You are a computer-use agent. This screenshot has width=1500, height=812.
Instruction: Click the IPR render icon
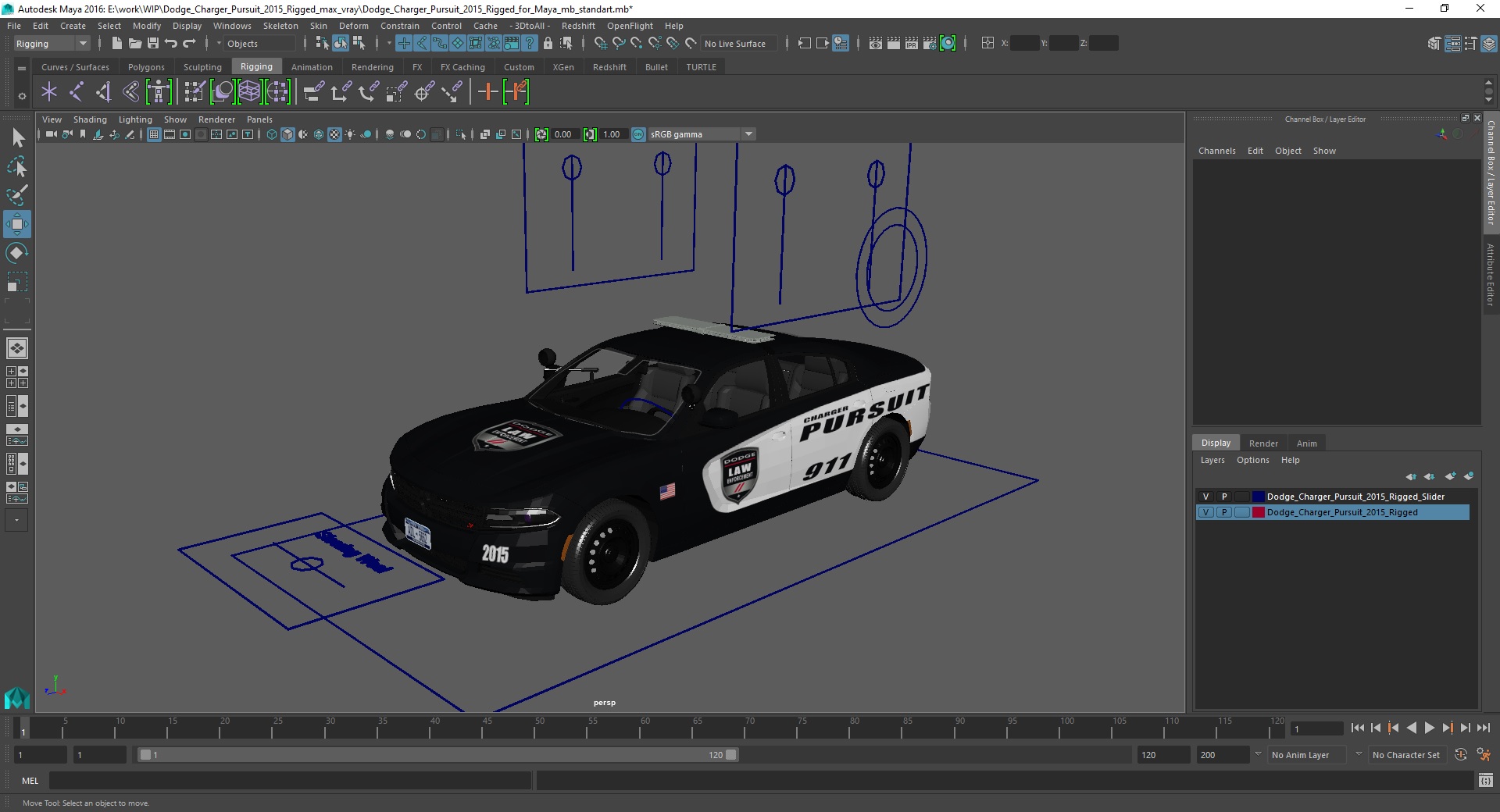coord(911,44)
